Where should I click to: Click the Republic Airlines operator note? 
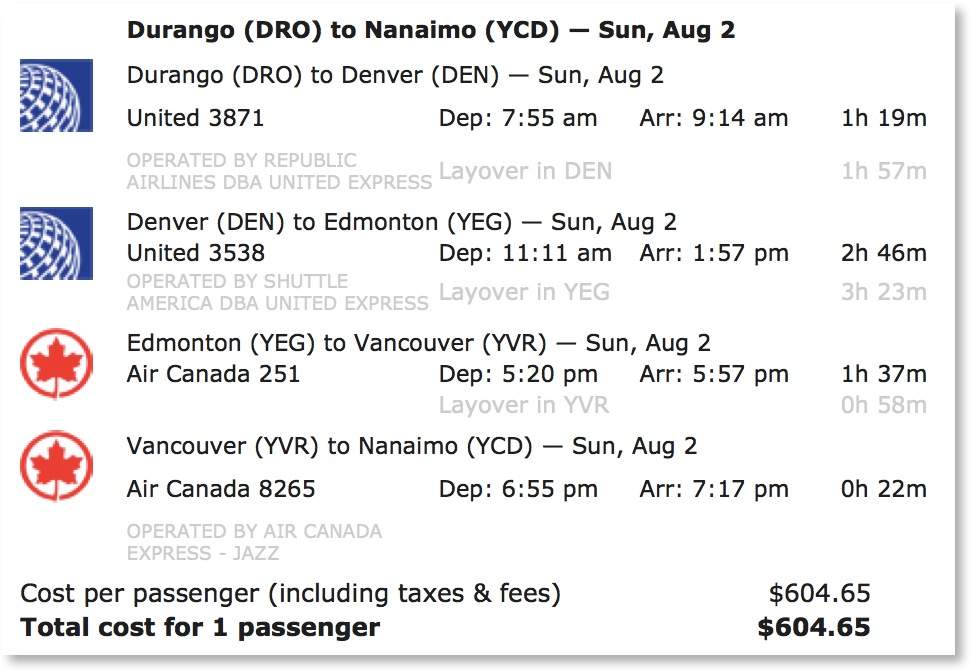279,171
